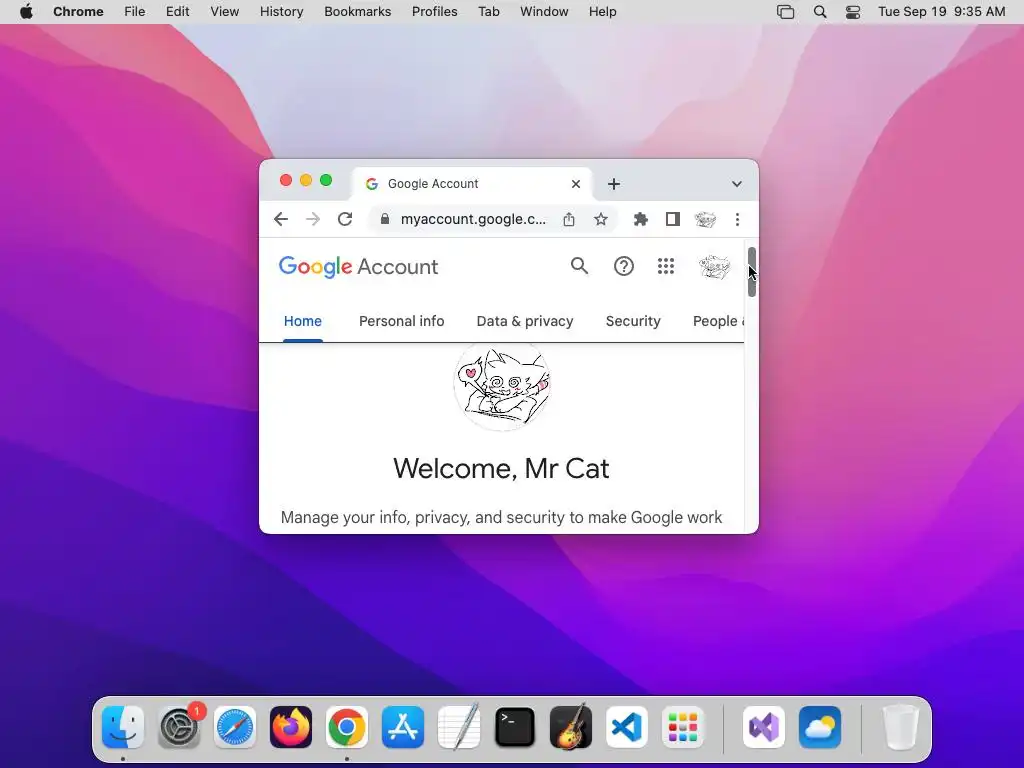Open the History menu
Image resolution: width=1024 pixels, height=768 pixels.
[x=281, y=12]
